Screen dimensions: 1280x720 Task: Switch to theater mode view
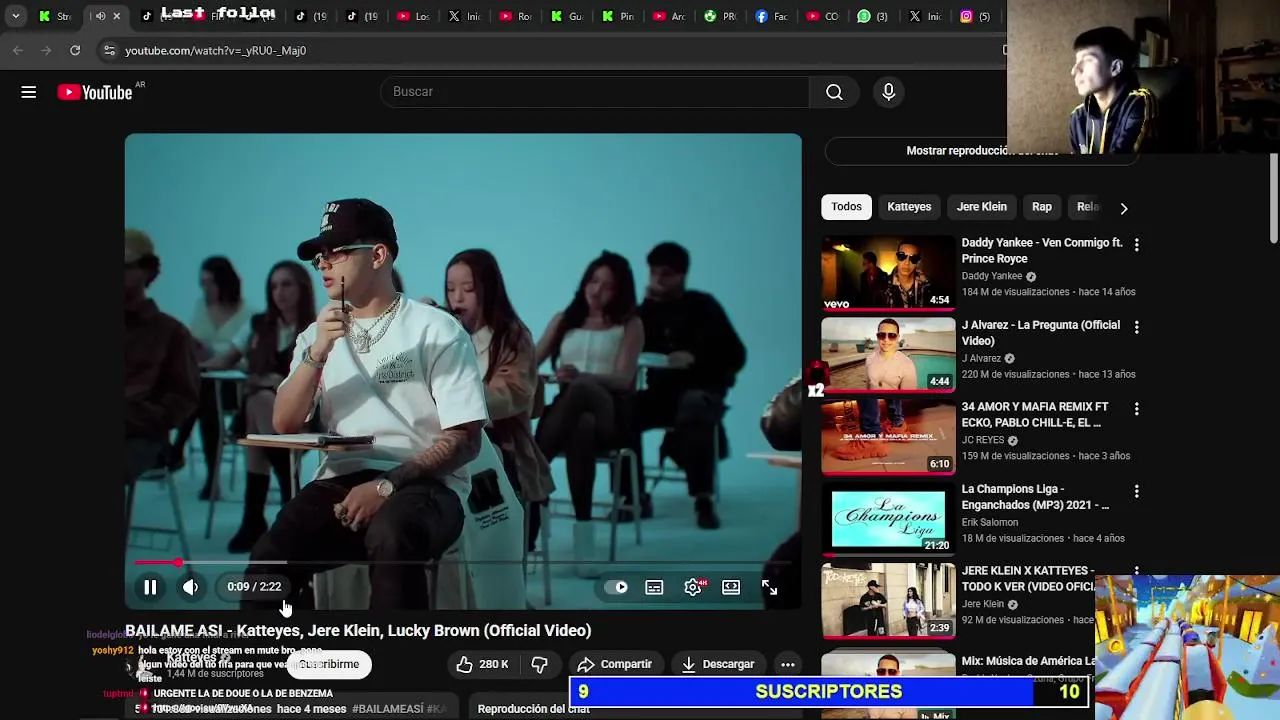pos(731,587)
